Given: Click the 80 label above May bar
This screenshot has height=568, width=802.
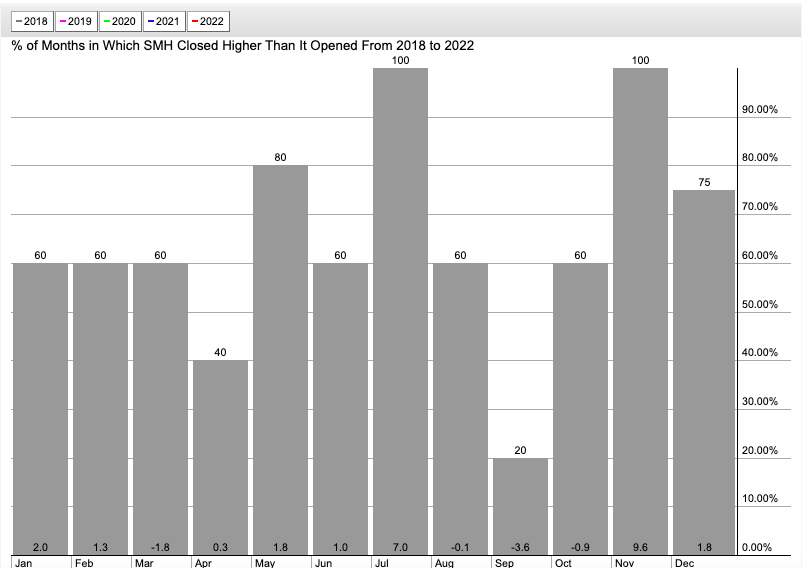Looking at the screenshot, I should (280, 157).
